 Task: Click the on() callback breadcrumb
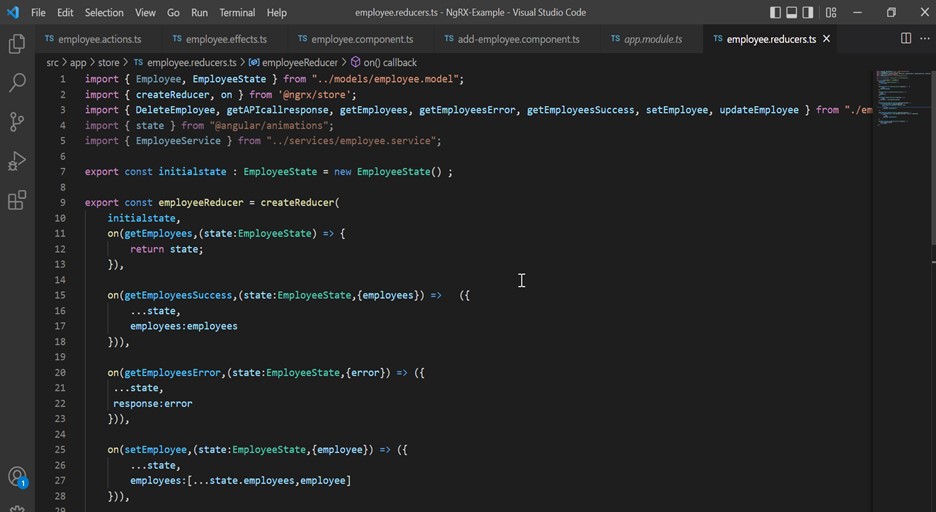389,62
